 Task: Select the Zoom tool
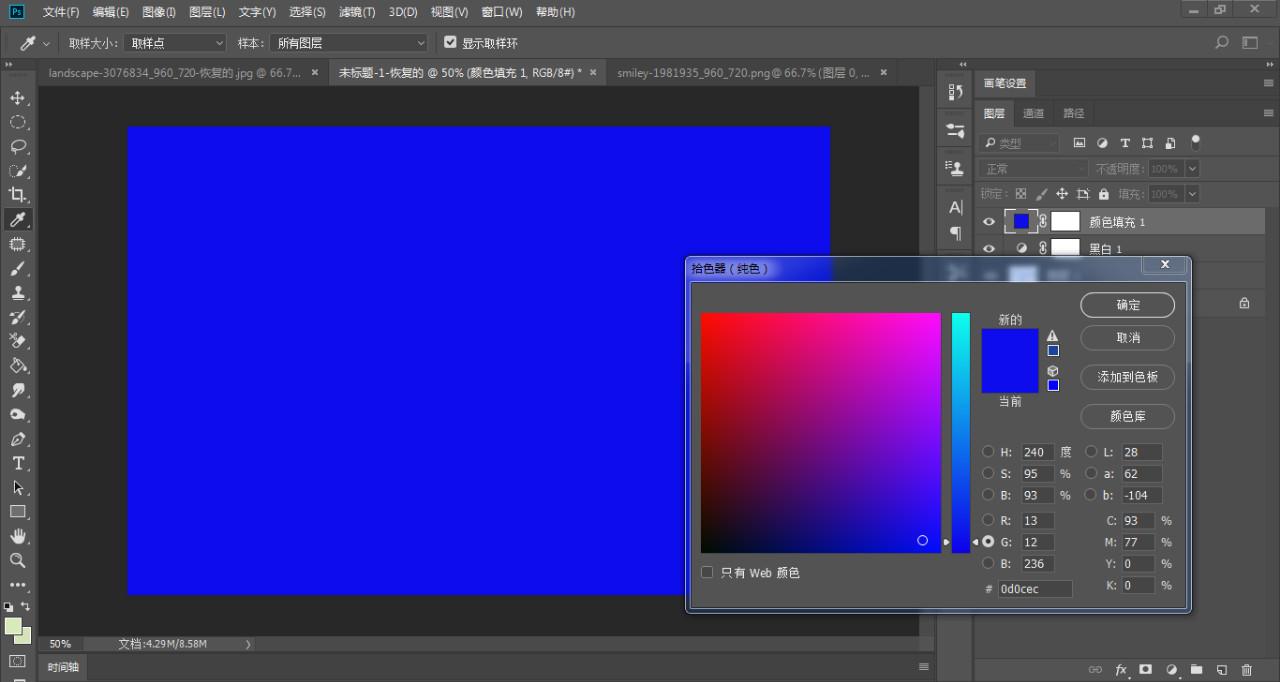18,560
